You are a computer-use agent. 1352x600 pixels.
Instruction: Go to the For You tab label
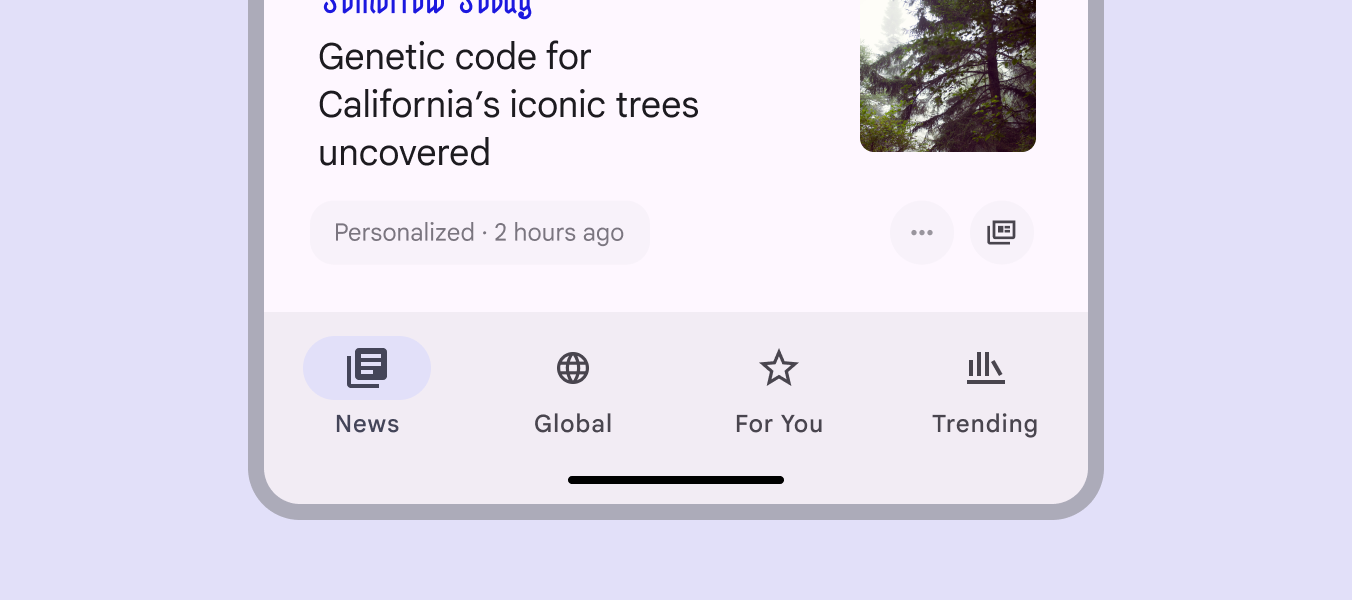click(x=779, y=424)
